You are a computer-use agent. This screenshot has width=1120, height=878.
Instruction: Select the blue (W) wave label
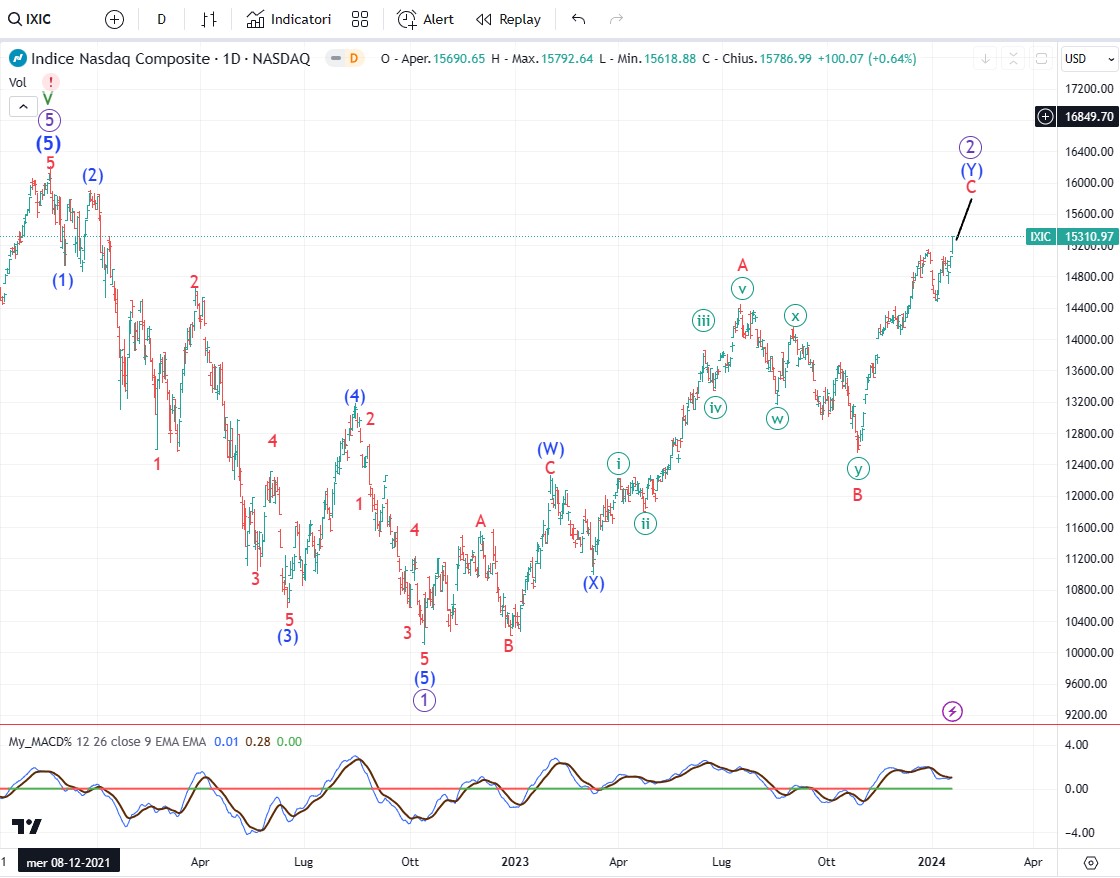tap(551, 449)
